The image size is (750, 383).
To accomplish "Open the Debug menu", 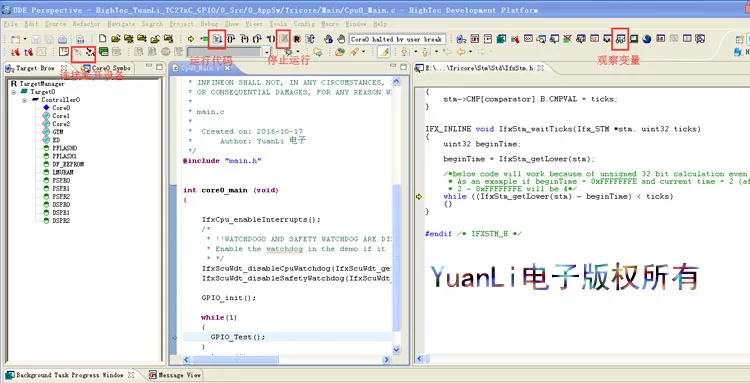I will point(209,24).
